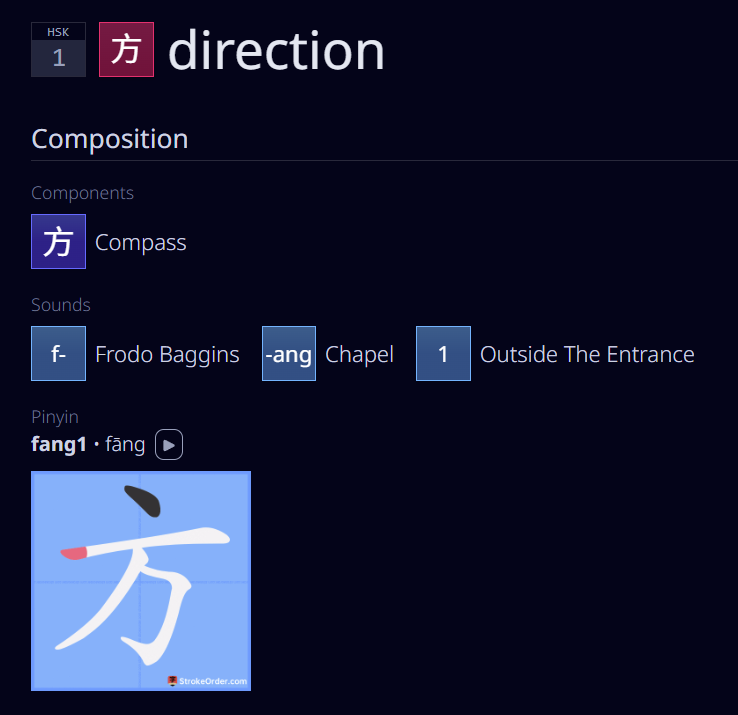Open the purple 方 Compass component tile
Screen dimensions: 738x715
click(58, 242)
